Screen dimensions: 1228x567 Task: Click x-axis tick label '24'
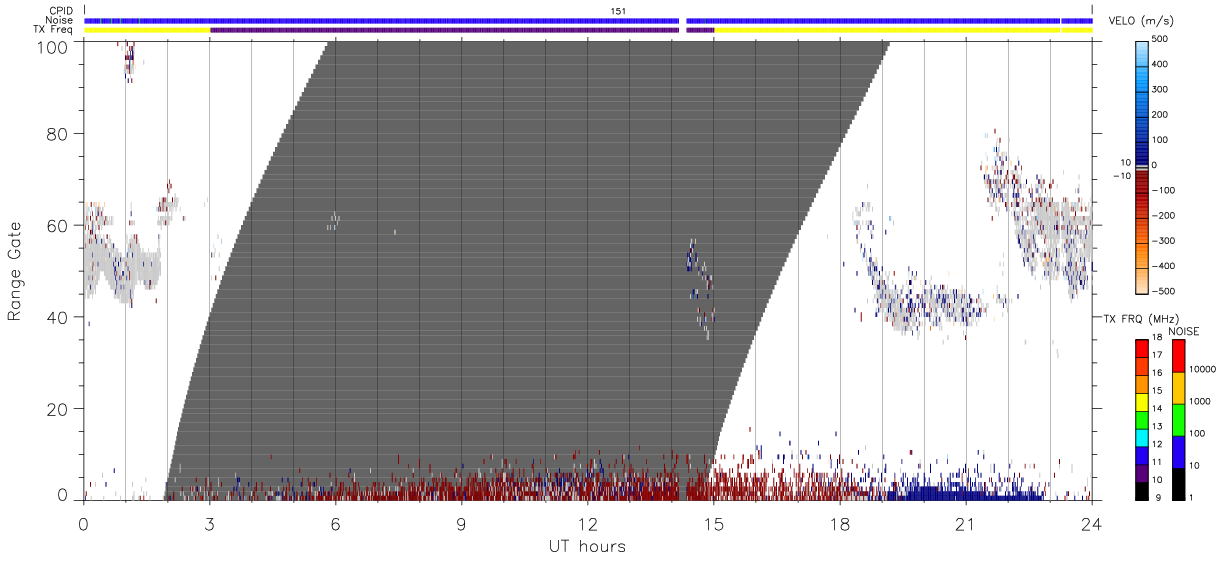1091,524
